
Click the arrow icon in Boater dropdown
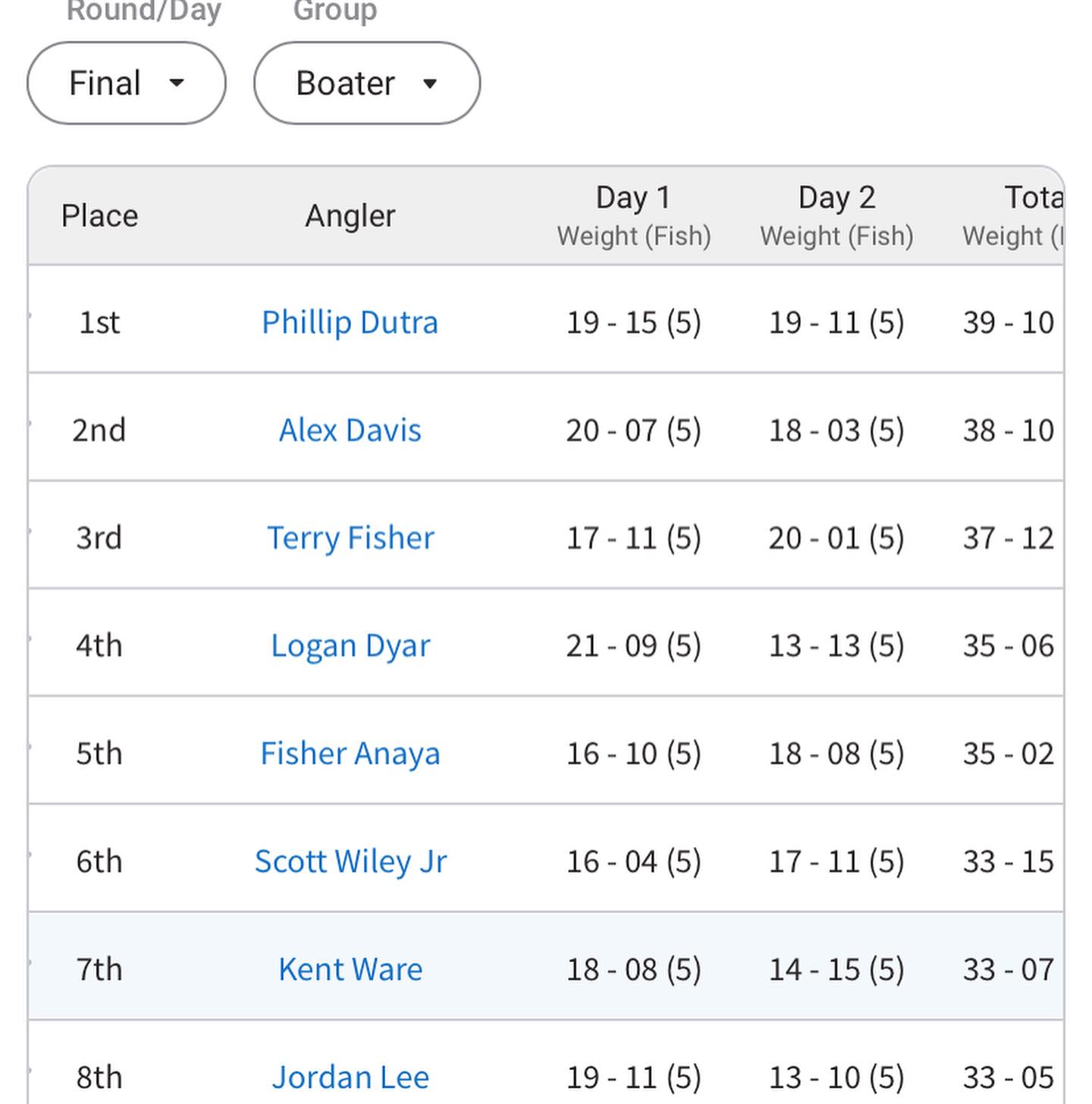430,83
